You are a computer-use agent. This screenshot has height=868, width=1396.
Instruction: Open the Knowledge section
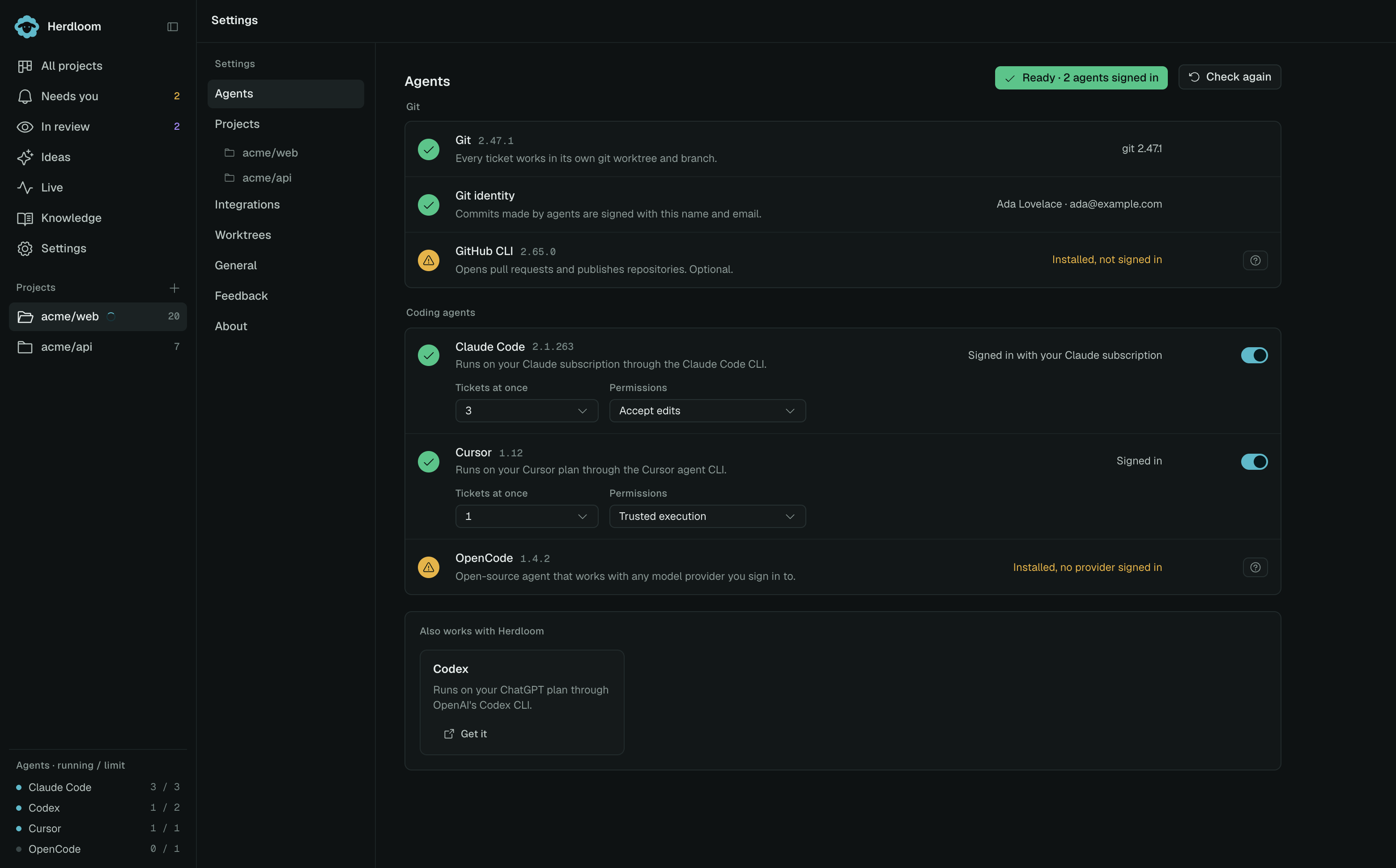tap(98, 218)
